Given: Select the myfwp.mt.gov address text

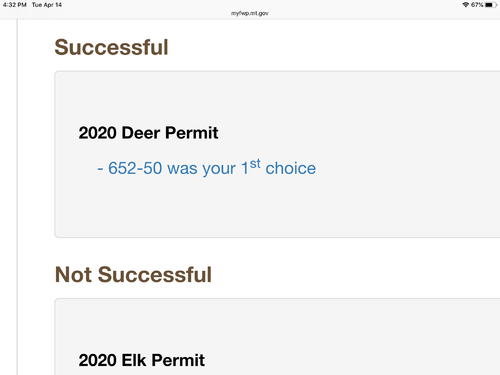Looking at the screenshot, I should (x=250, y=13).
